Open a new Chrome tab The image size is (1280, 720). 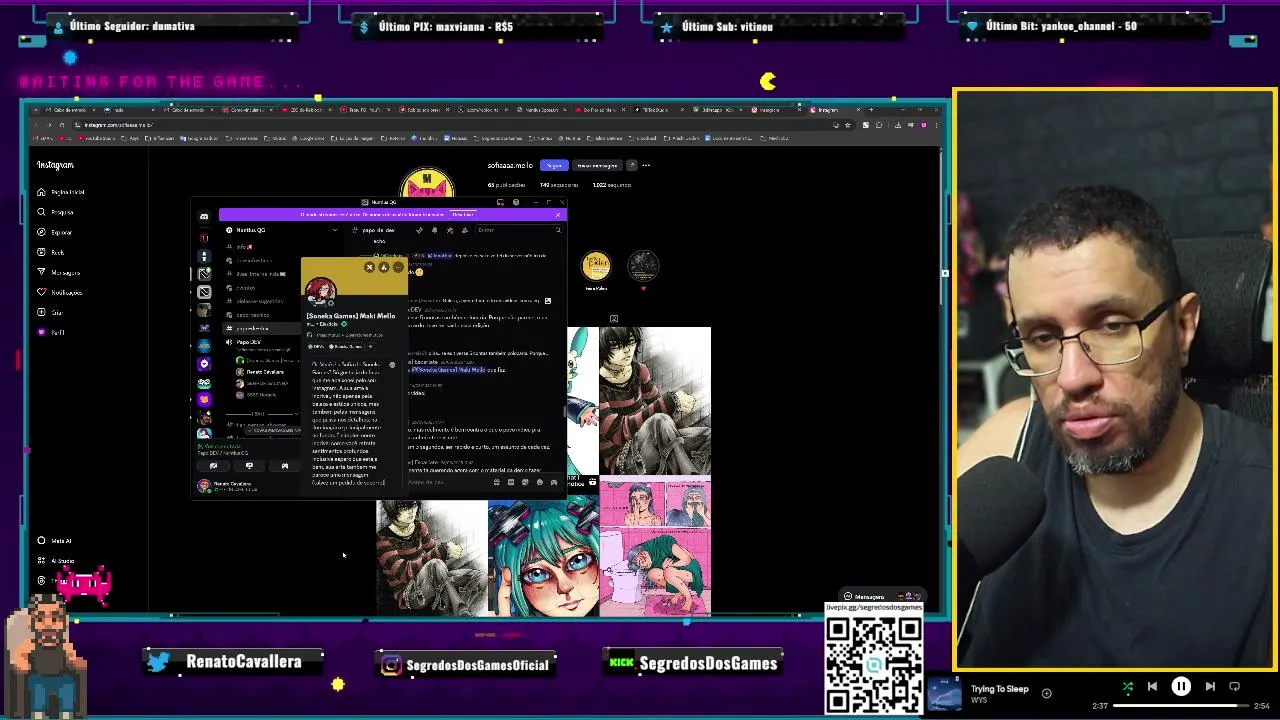[x=871, y=110]
